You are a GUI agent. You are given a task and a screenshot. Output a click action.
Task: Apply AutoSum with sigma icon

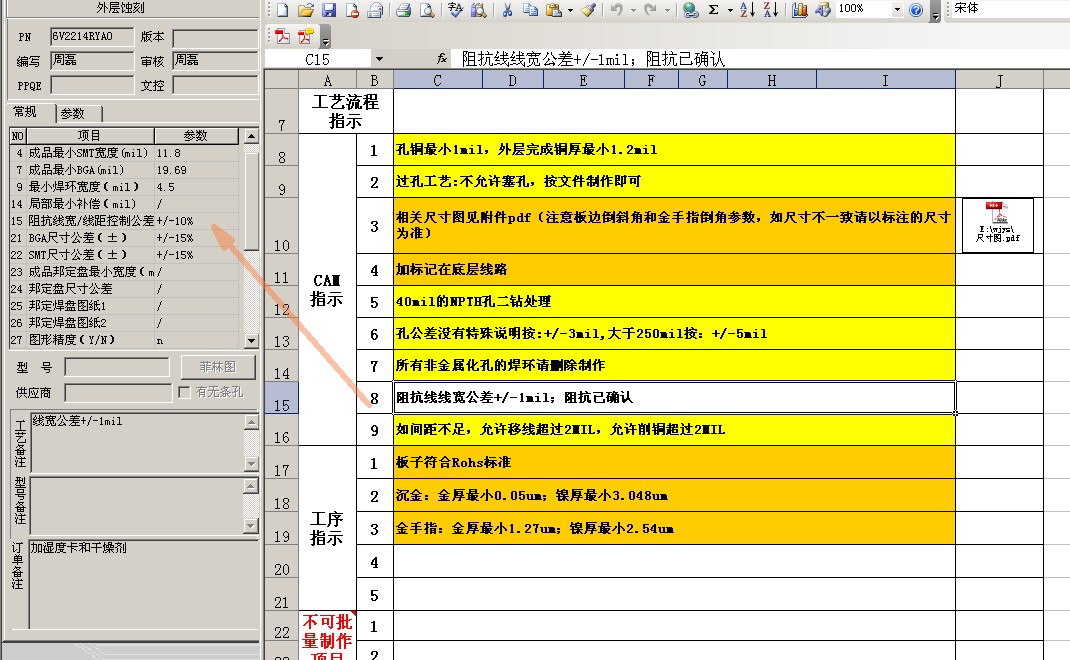click(x=714, y=10)
